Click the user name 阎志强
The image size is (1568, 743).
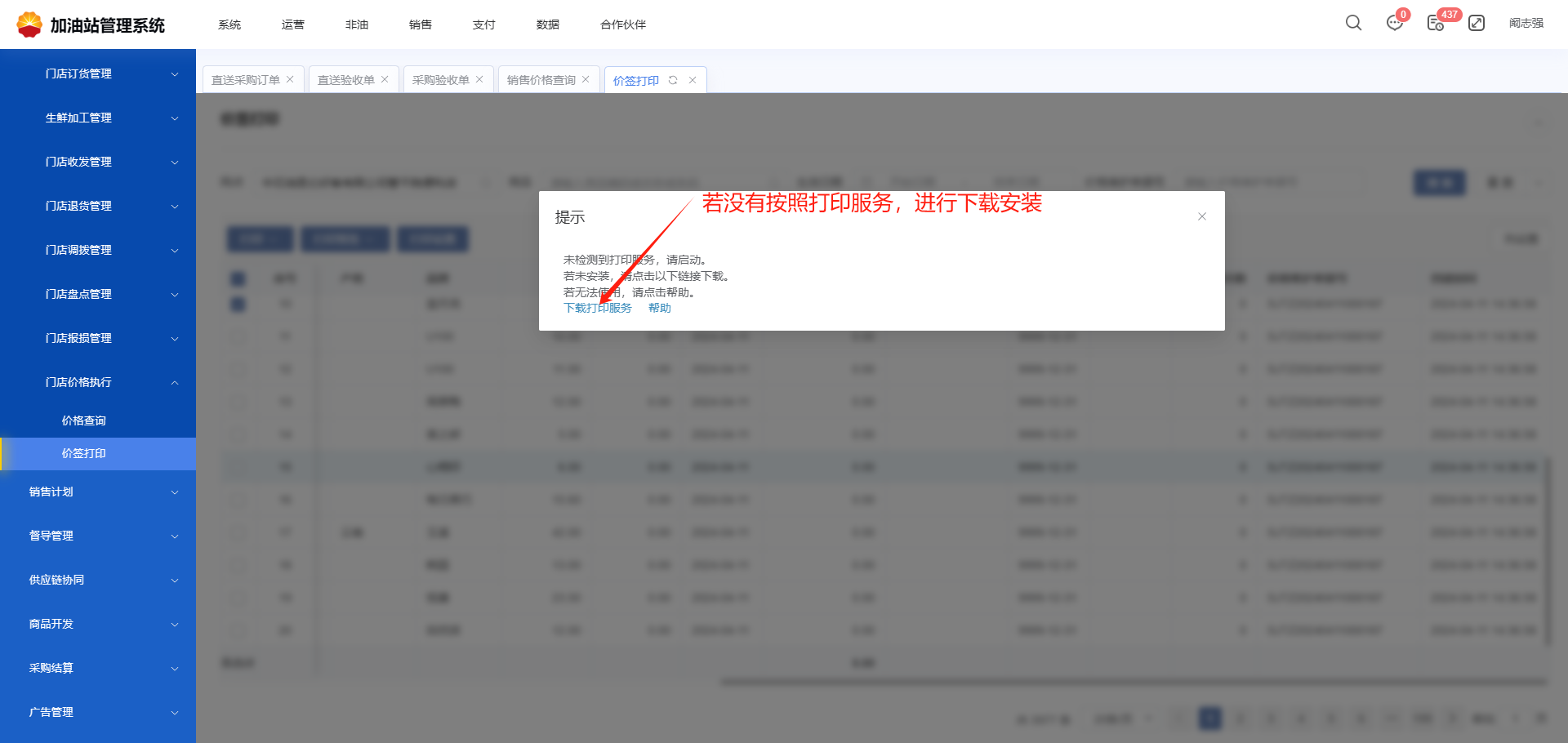coord(1526,23)
